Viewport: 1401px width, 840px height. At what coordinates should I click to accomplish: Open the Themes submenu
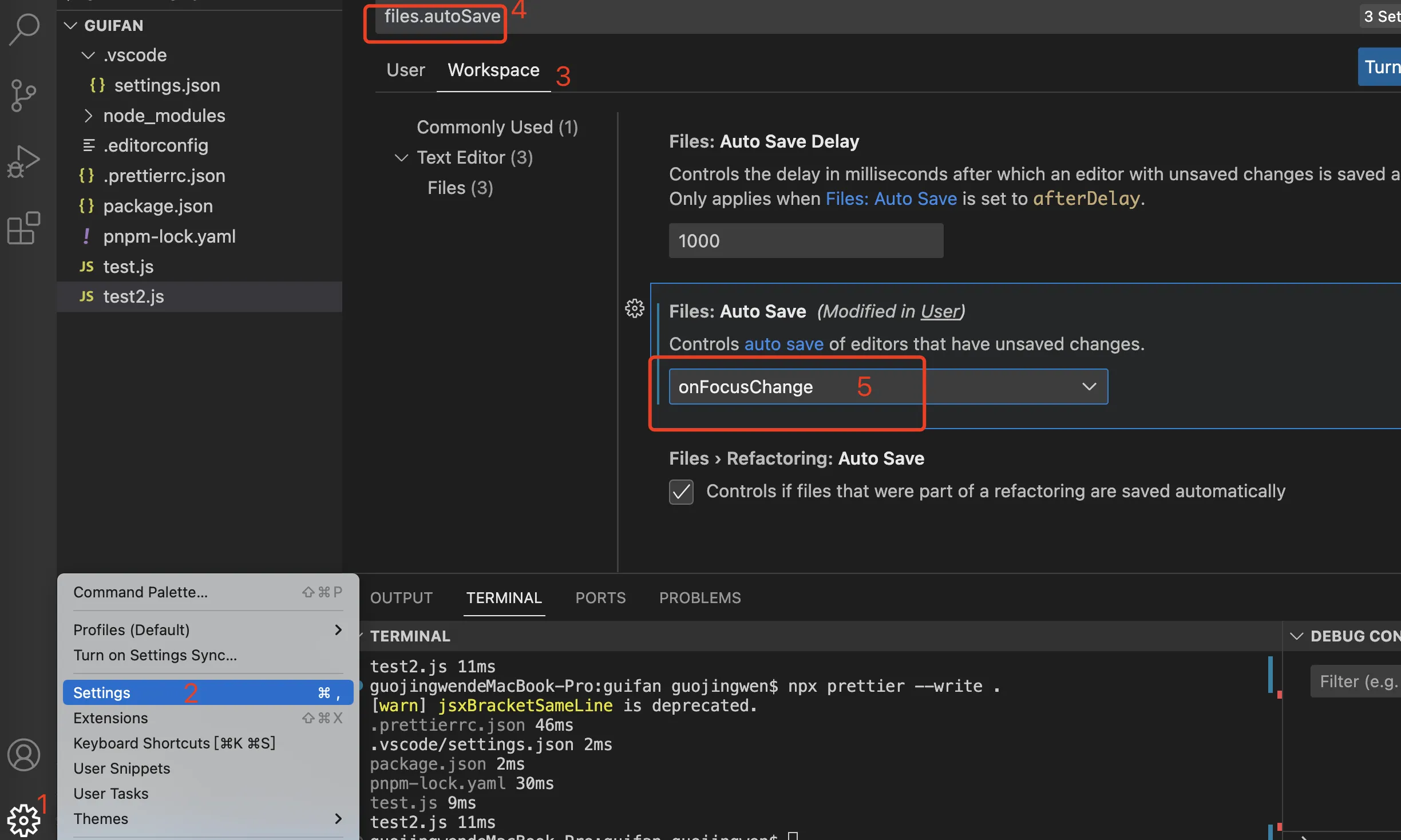point(208,819)
